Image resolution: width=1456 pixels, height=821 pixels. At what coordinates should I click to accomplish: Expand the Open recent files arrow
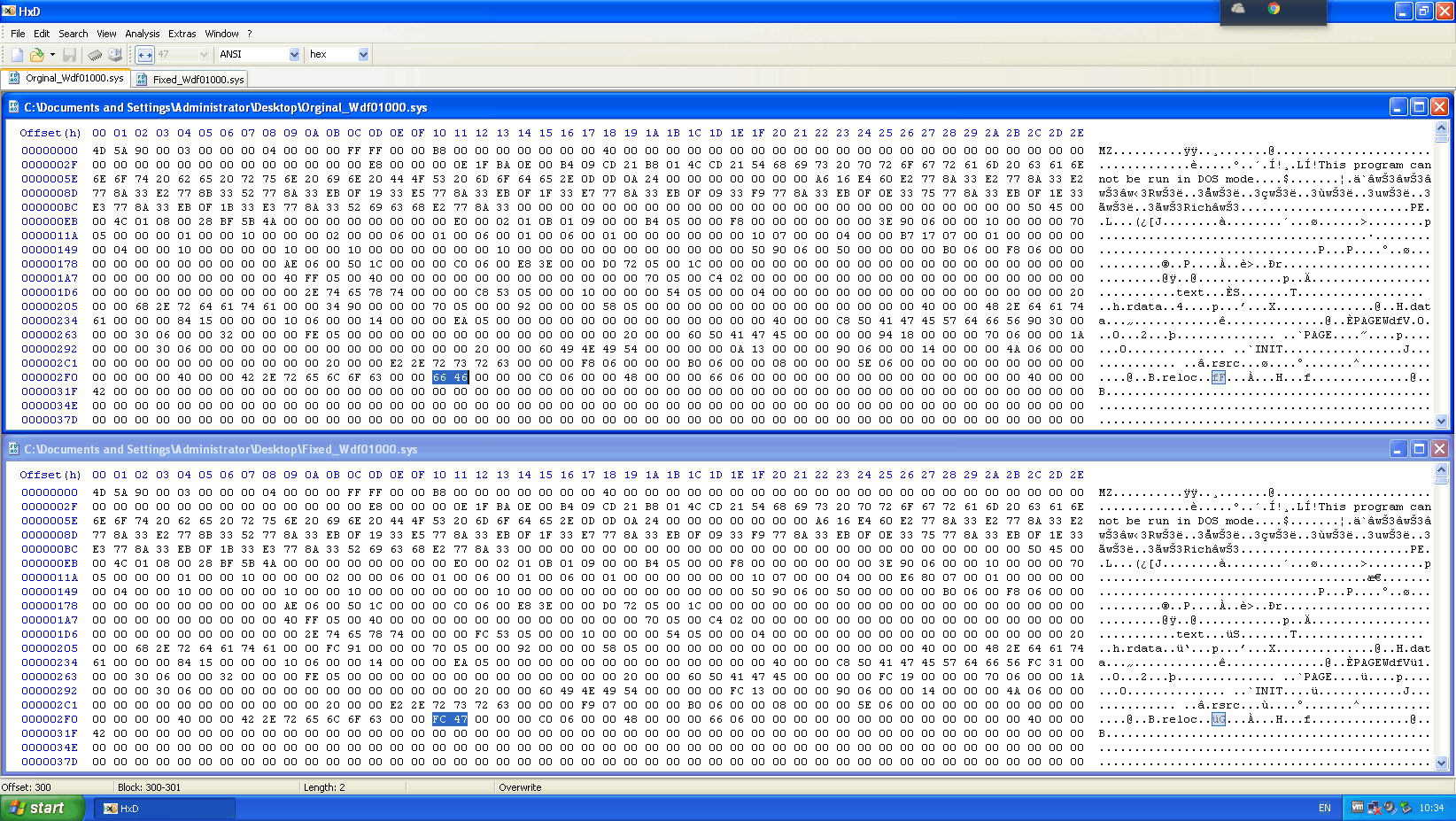[52, 55]
